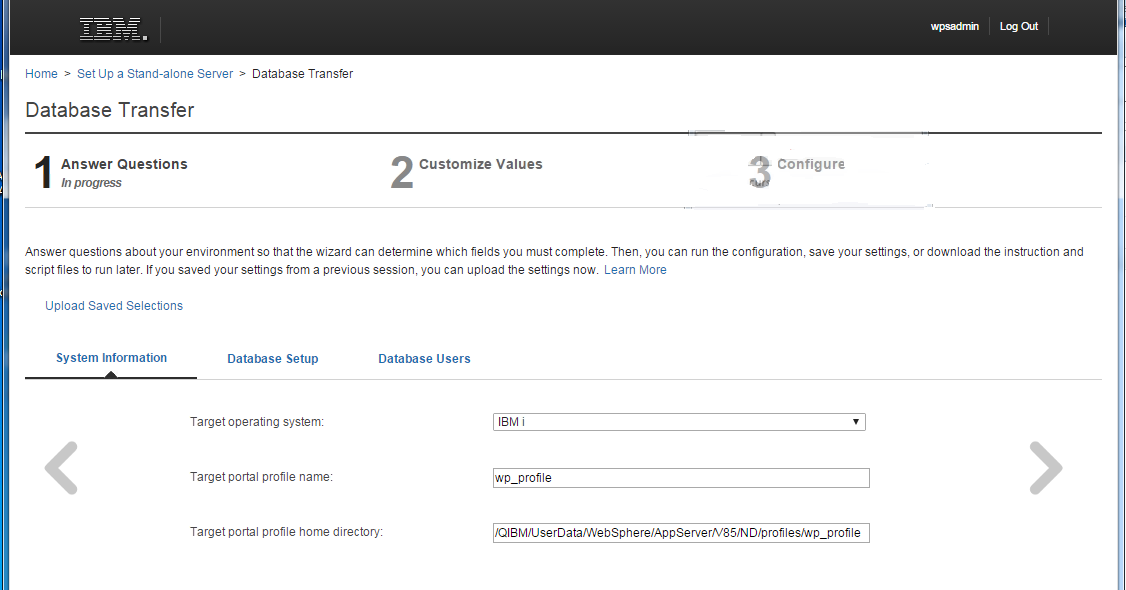This screenshot has height=590, width=1126.
Task: Click the large Database Transfer page heading
Action: [x=110, y=110]
